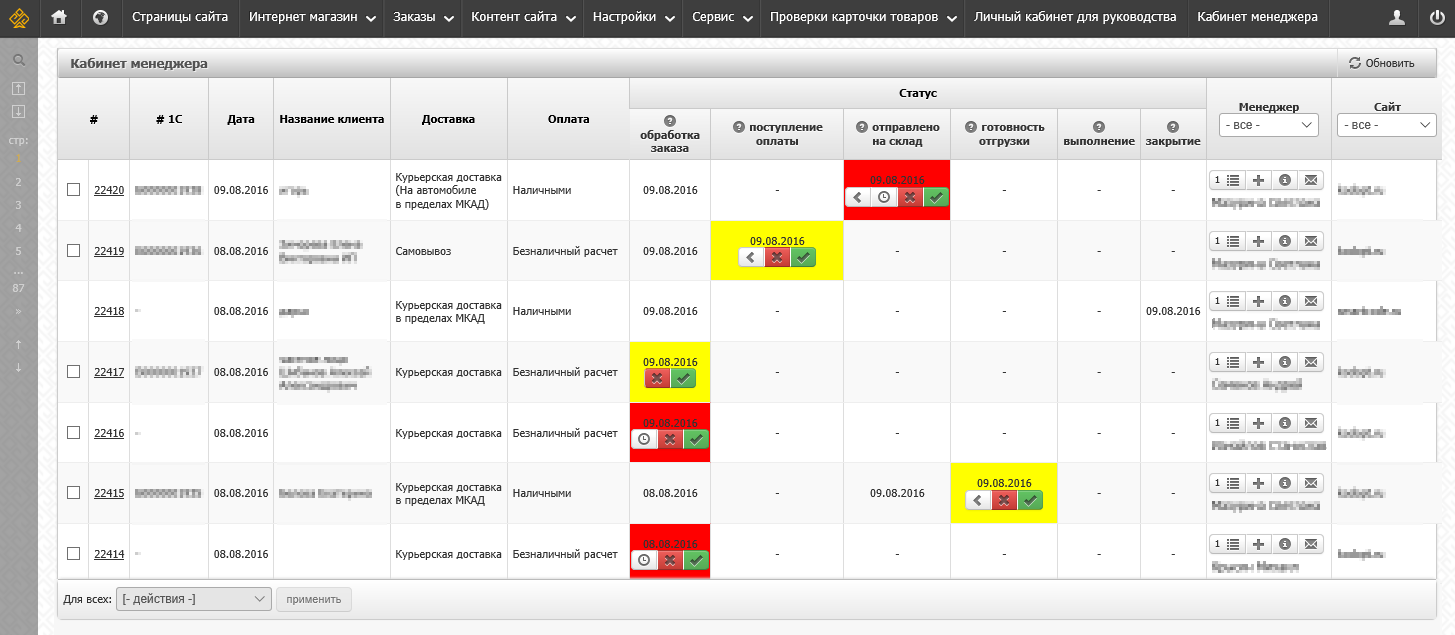Expand the Заказы menu
The width and height of the screenshot is (1455, 635).
(423, 17)
